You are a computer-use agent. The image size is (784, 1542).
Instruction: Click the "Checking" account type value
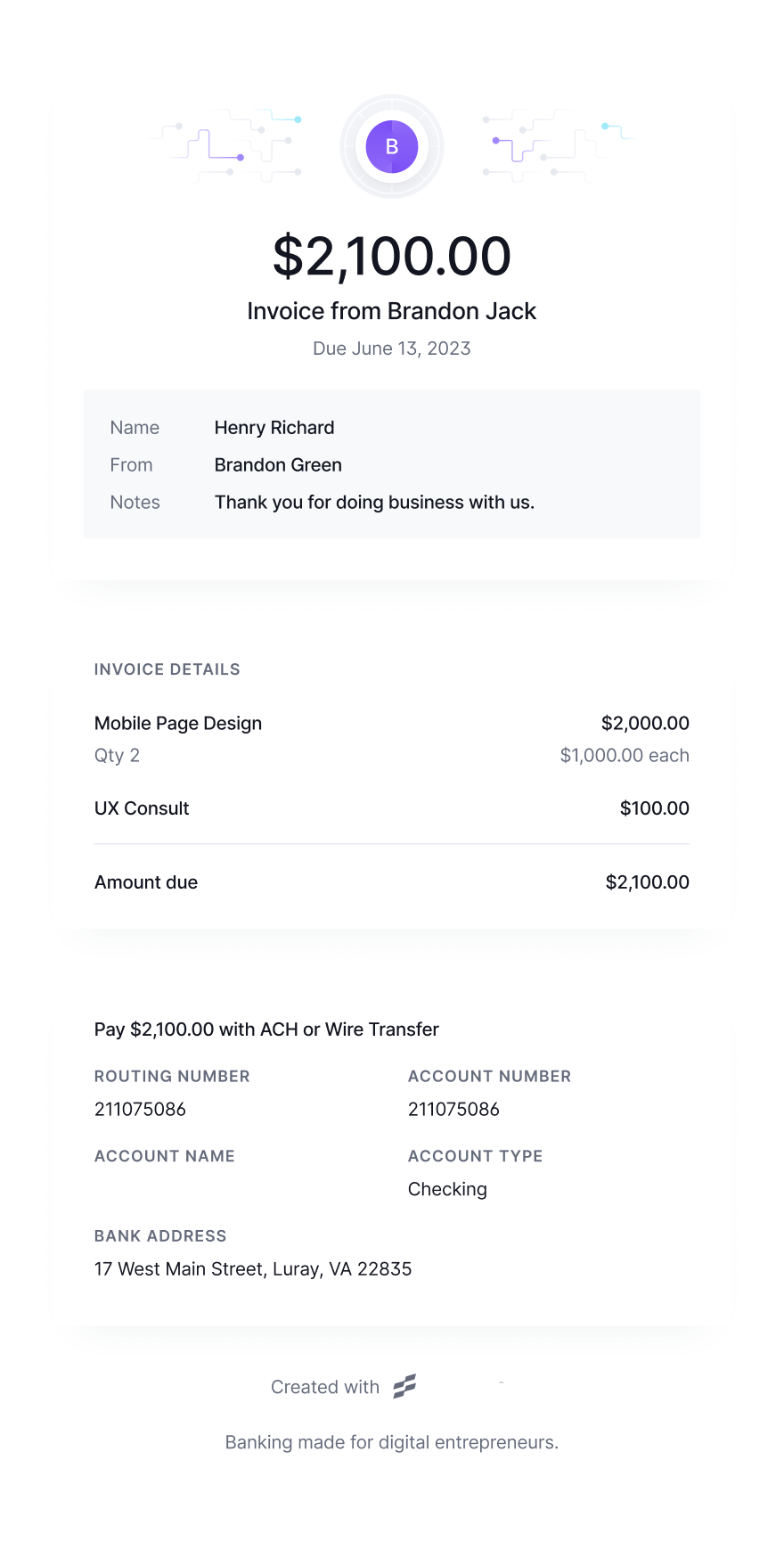(x=447, y=1189)
